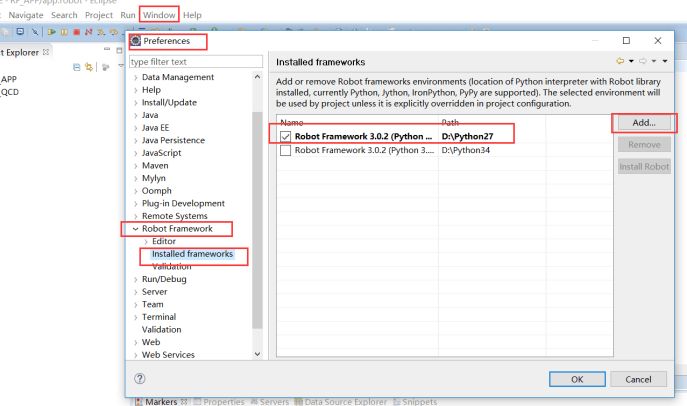Select the Validation top-level tree item
Screen dimensions: 687x406
coord(161,330)
